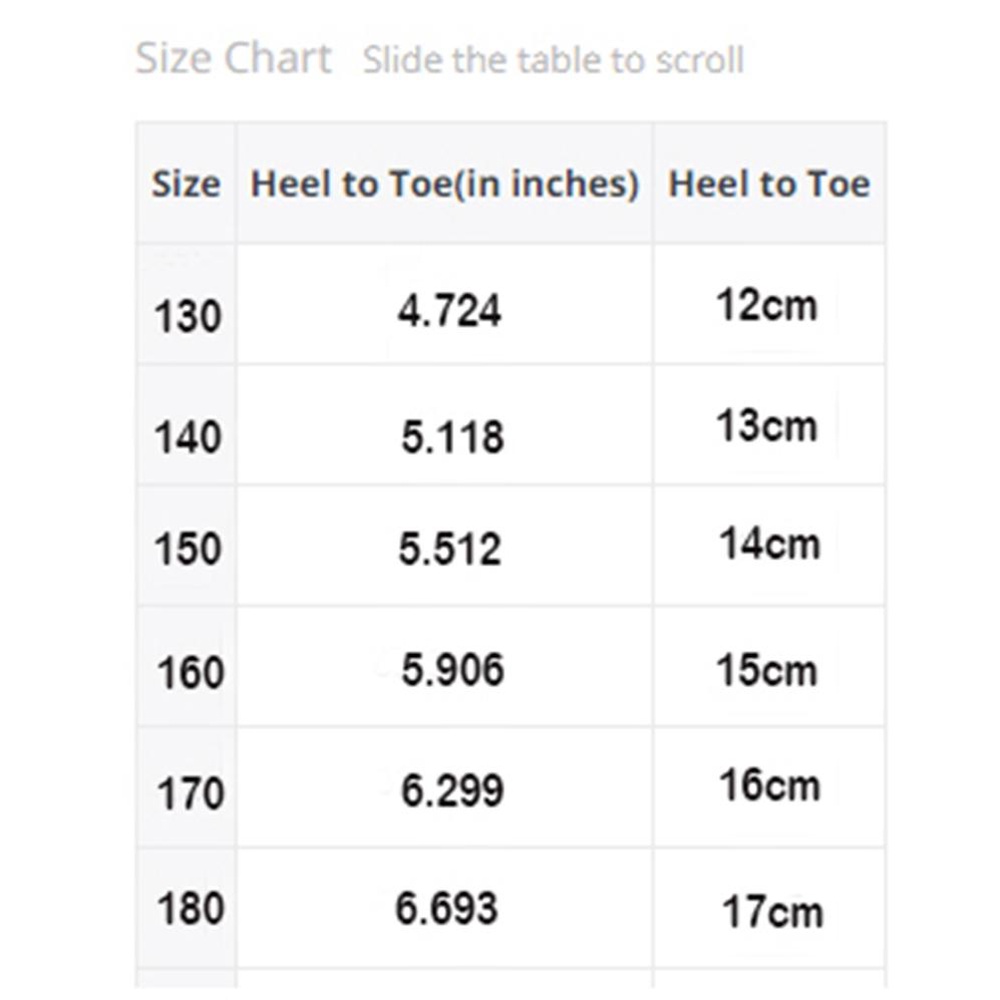Click the 4.724 inches cell
The image size is (1000, 1000).
click(x=449, y=311)
